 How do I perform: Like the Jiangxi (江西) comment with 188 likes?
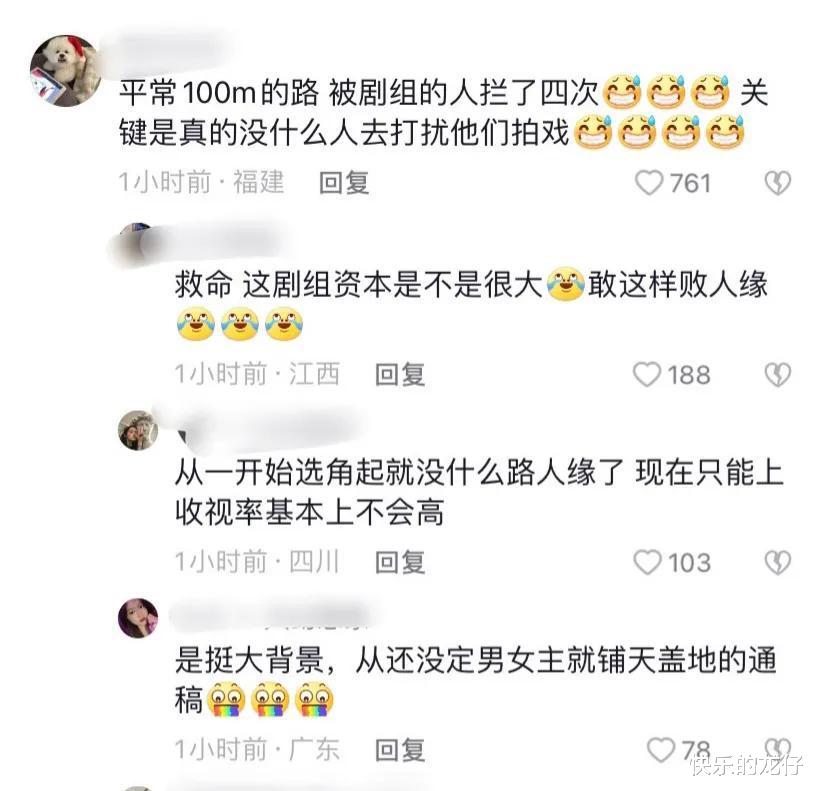tap(647, 375)
